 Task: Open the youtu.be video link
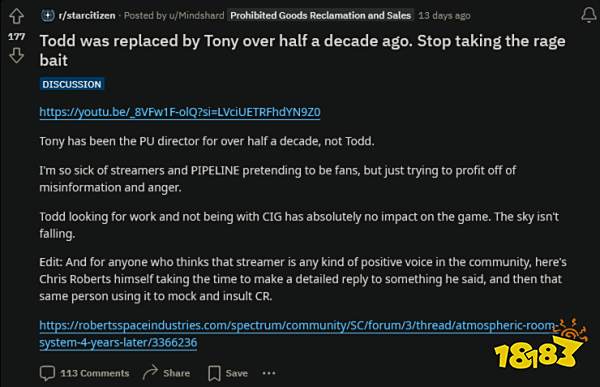coord(180,112)
